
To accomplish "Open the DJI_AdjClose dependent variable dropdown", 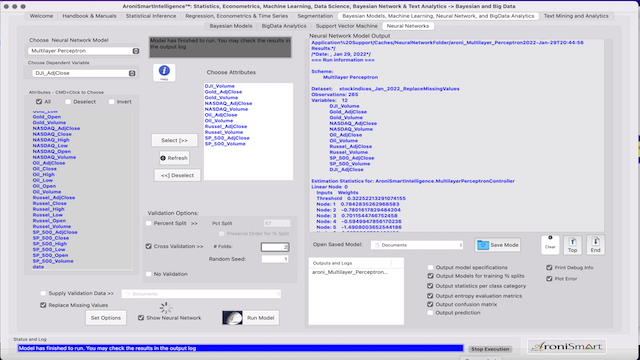I will [84, 73].
